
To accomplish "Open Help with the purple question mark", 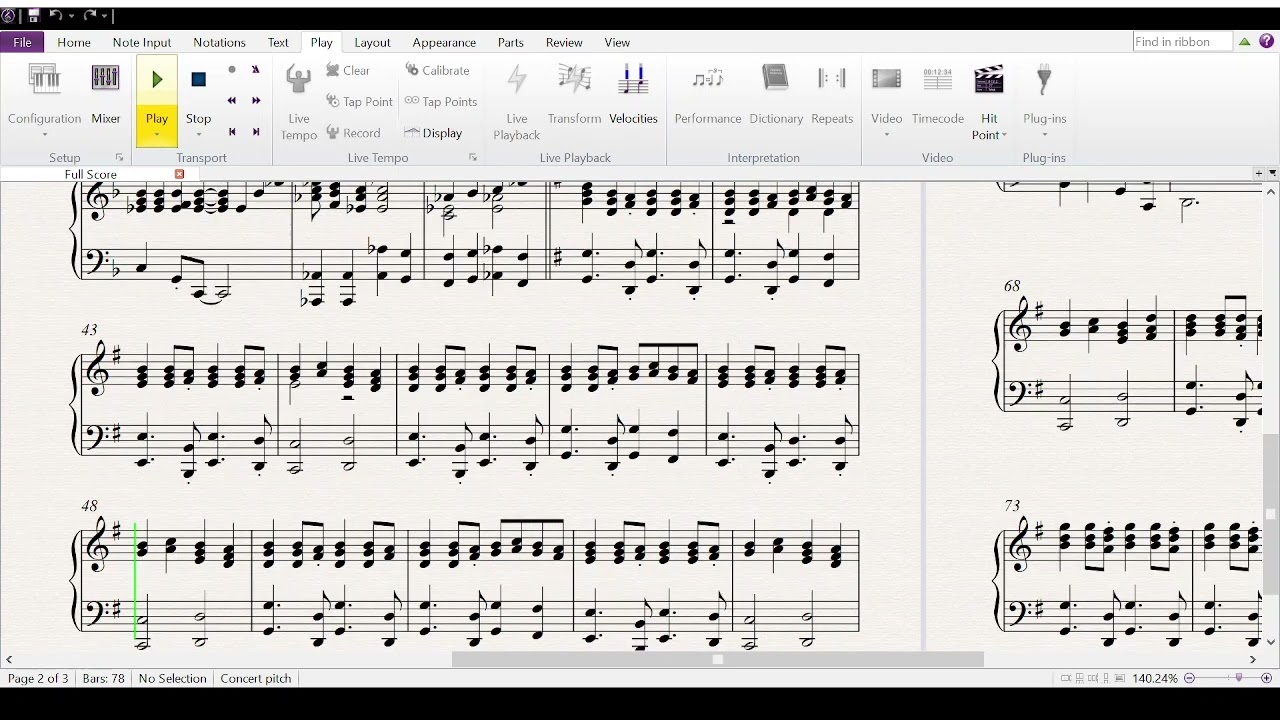I will 1267,42.
